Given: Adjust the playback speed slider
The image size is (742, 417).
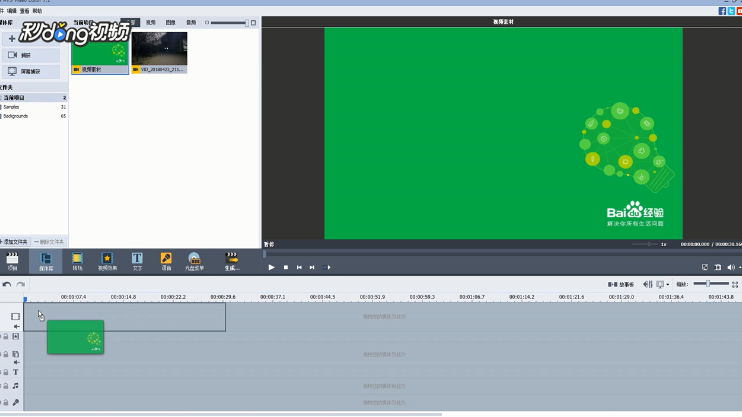Looking at the screenshot, I should 645,244.
